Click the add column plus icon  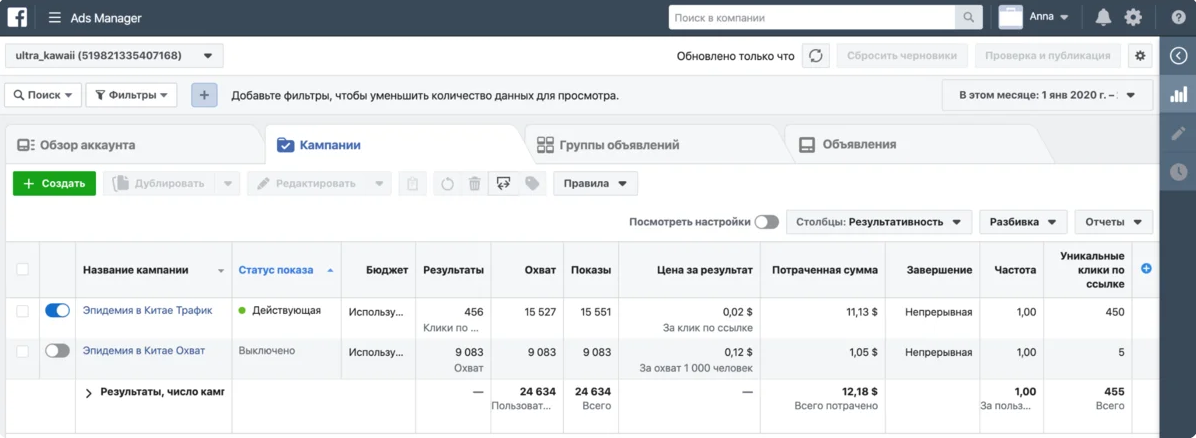click(x=1146, y=269)
